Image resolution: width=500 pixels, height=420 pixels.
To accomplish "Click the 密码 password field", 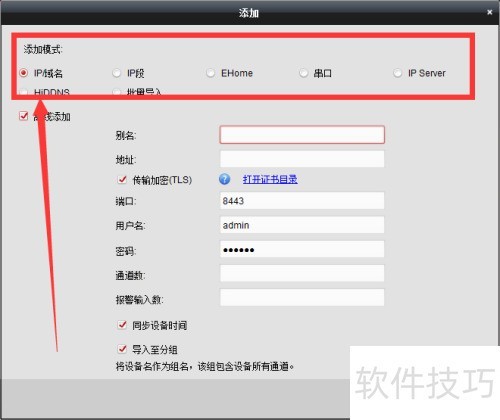I will point(302,249).
